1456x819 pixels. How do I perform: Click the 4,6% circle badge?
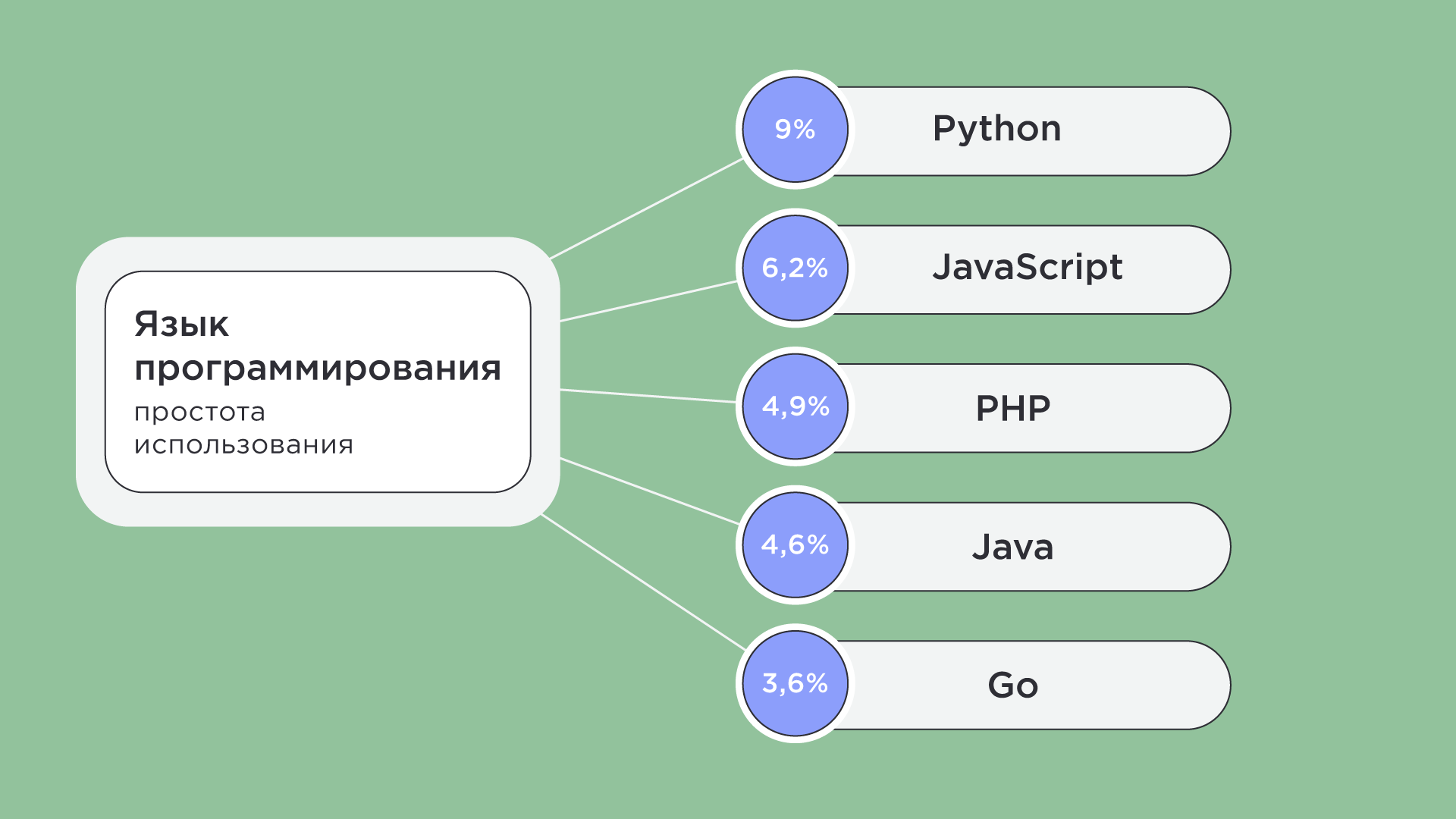(x=795, y=544)
